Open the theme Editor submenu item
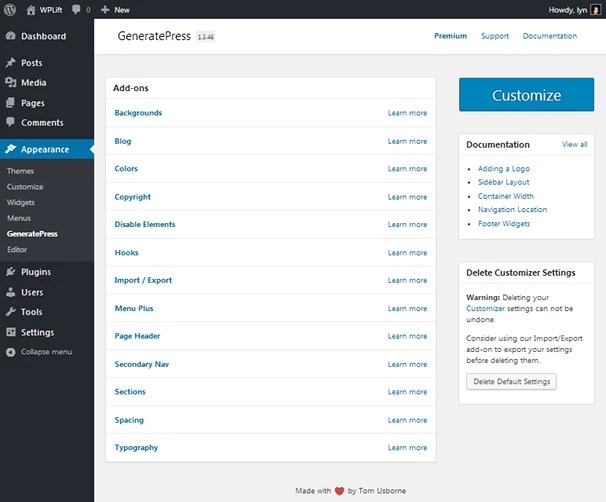The image size is (606, 502). tap(17, 249)
